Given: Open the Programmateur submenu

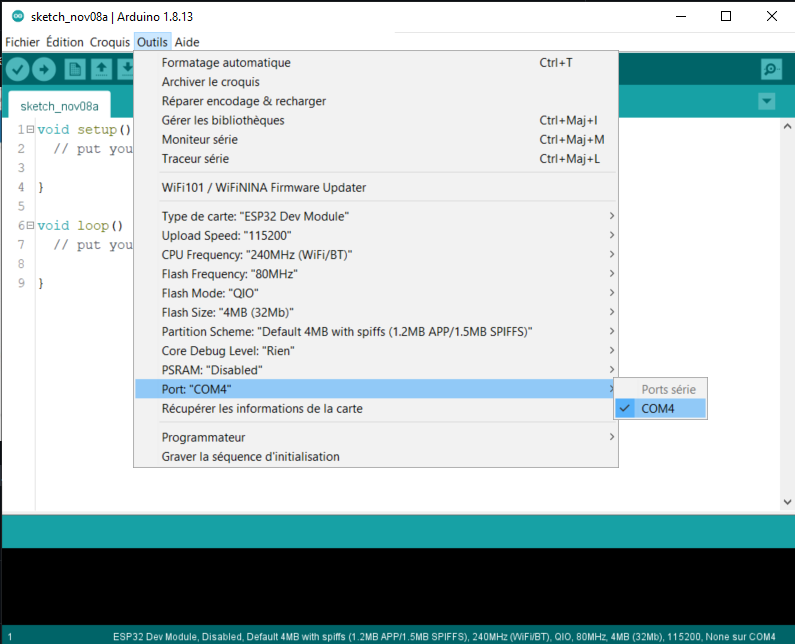Looking at the screenshot, I should (376, 437).
